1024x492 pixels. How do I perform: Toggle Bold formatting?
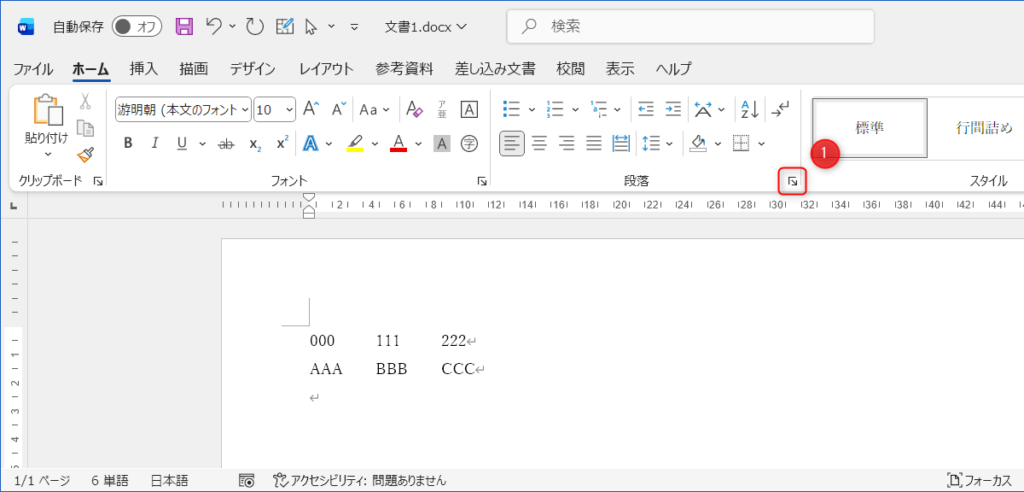click(x=128, y=143)
